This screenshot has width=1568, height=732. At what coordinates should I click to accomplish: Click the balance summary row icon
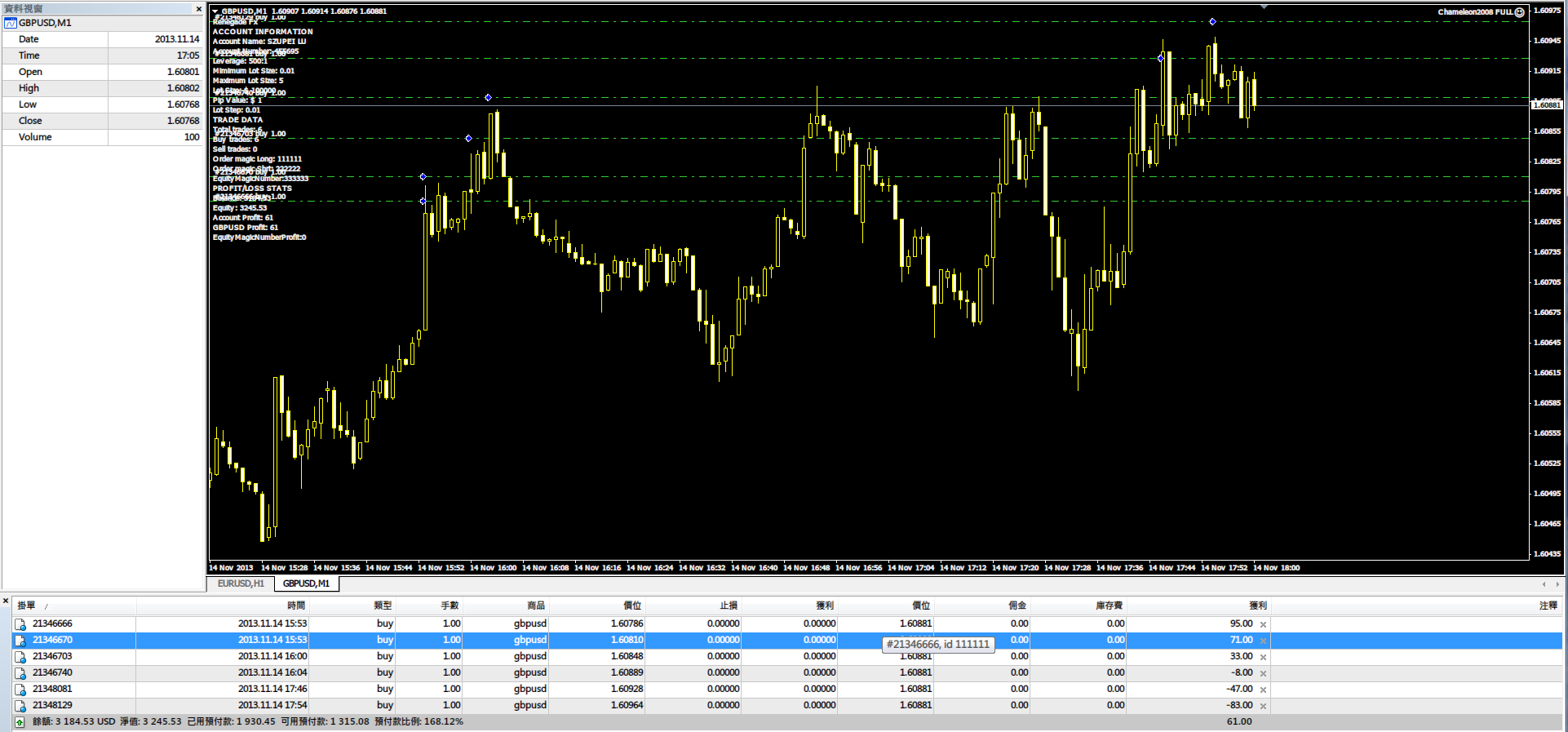pos(20,722)
